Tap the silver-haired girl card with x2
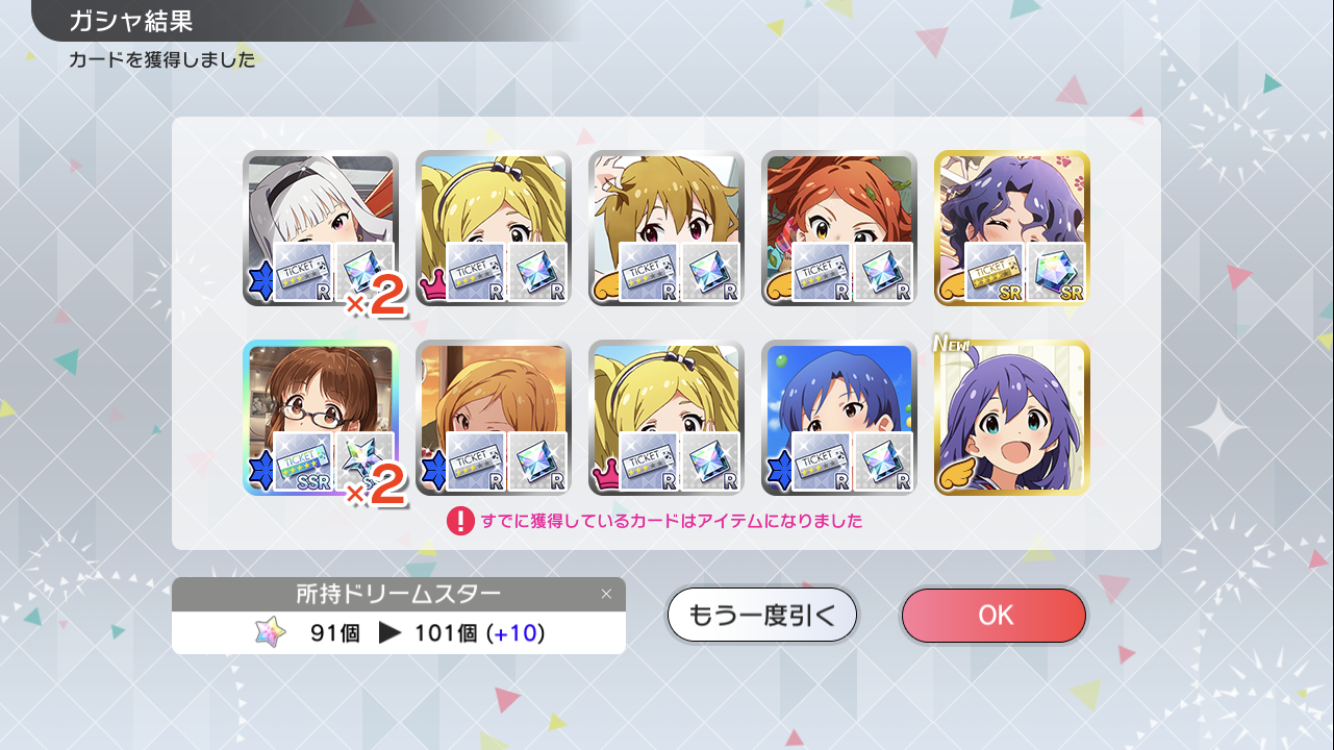The height and width of the screenshot is (750, 1334). [320, 228]
